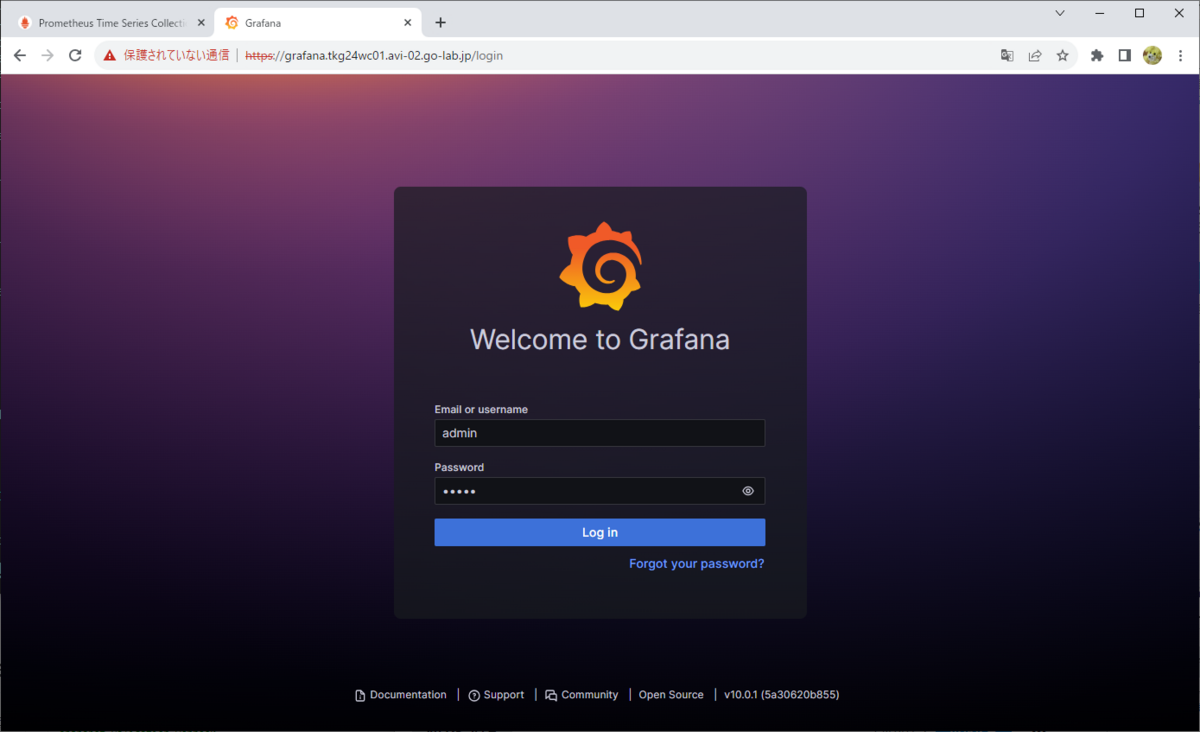Click the 保護されていない通信 warning text
1200x732 pixels.
[176, 56]
